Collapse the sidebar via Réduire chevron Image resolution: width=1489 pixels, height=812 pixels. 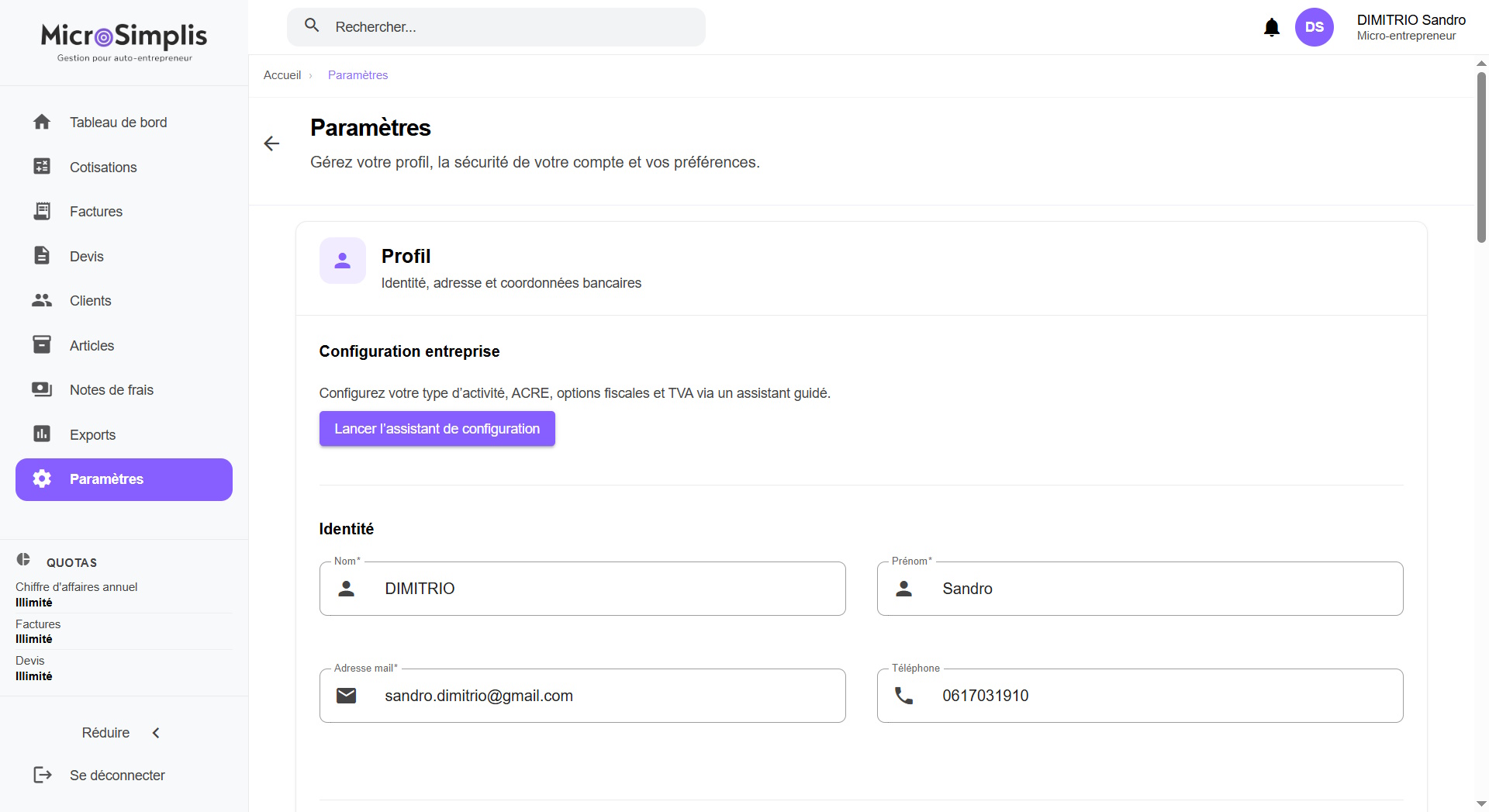click(156, 733)
